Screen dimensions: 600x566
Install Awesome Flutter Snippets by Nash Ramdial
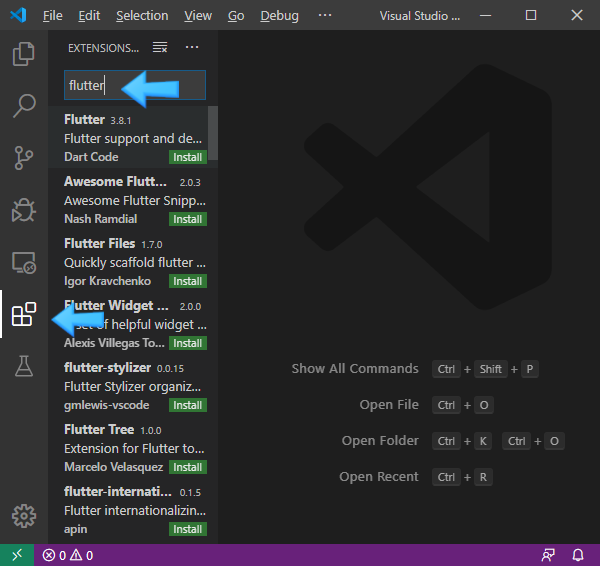pos(188,219)
